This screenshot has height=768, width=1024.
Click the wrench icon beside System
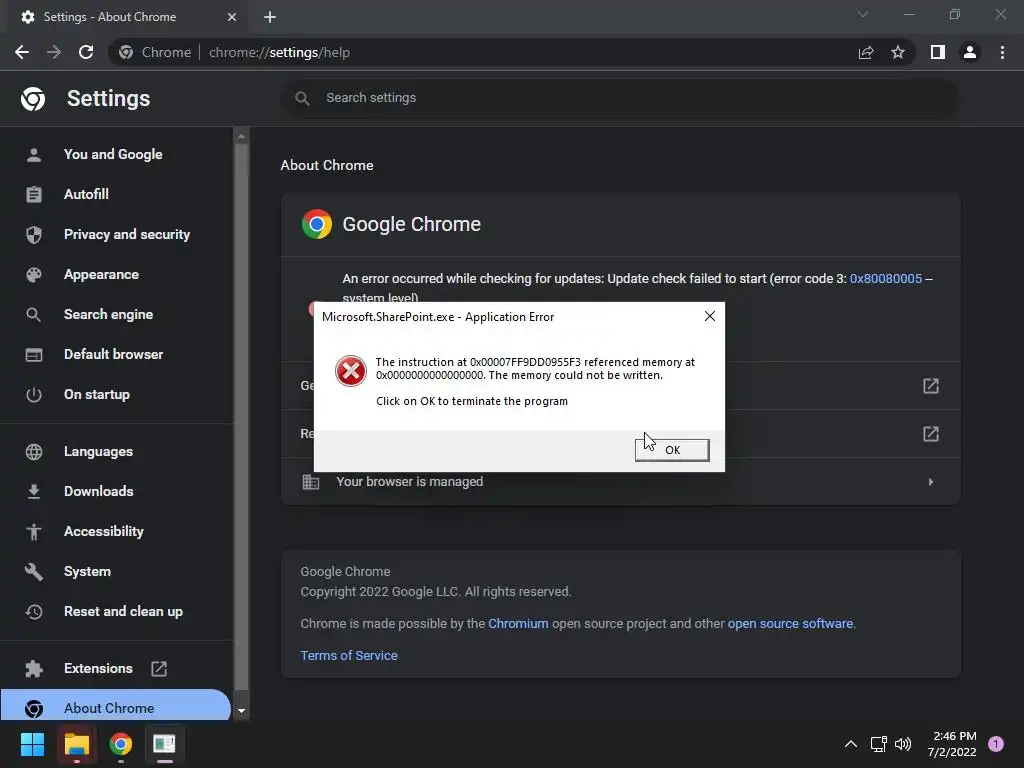(x=34, y=571)
